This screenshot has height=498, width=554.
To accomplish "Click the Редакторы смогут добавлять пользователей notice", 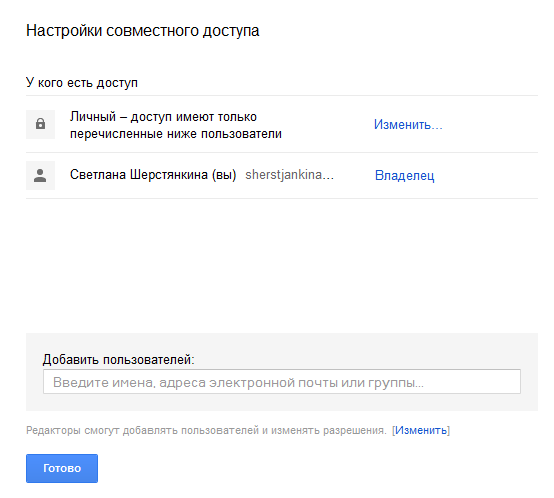I will click(x=206, y=430).
